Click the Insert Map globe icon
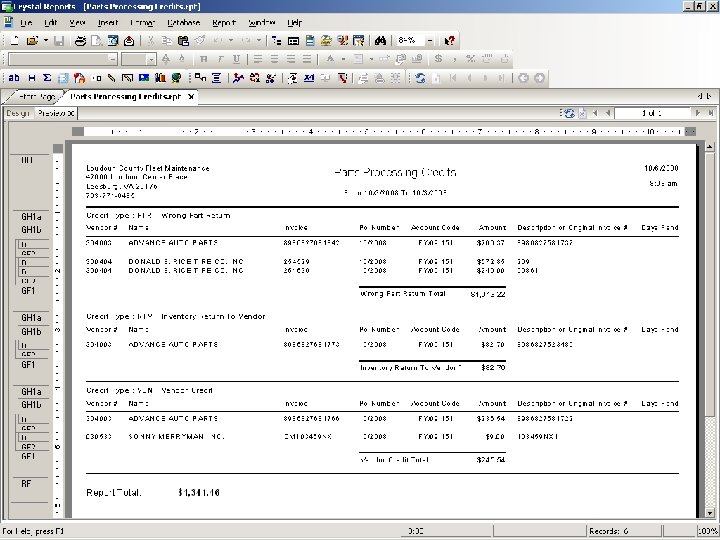720x540 pixels. pyautogui.click(x=176, y=78)
